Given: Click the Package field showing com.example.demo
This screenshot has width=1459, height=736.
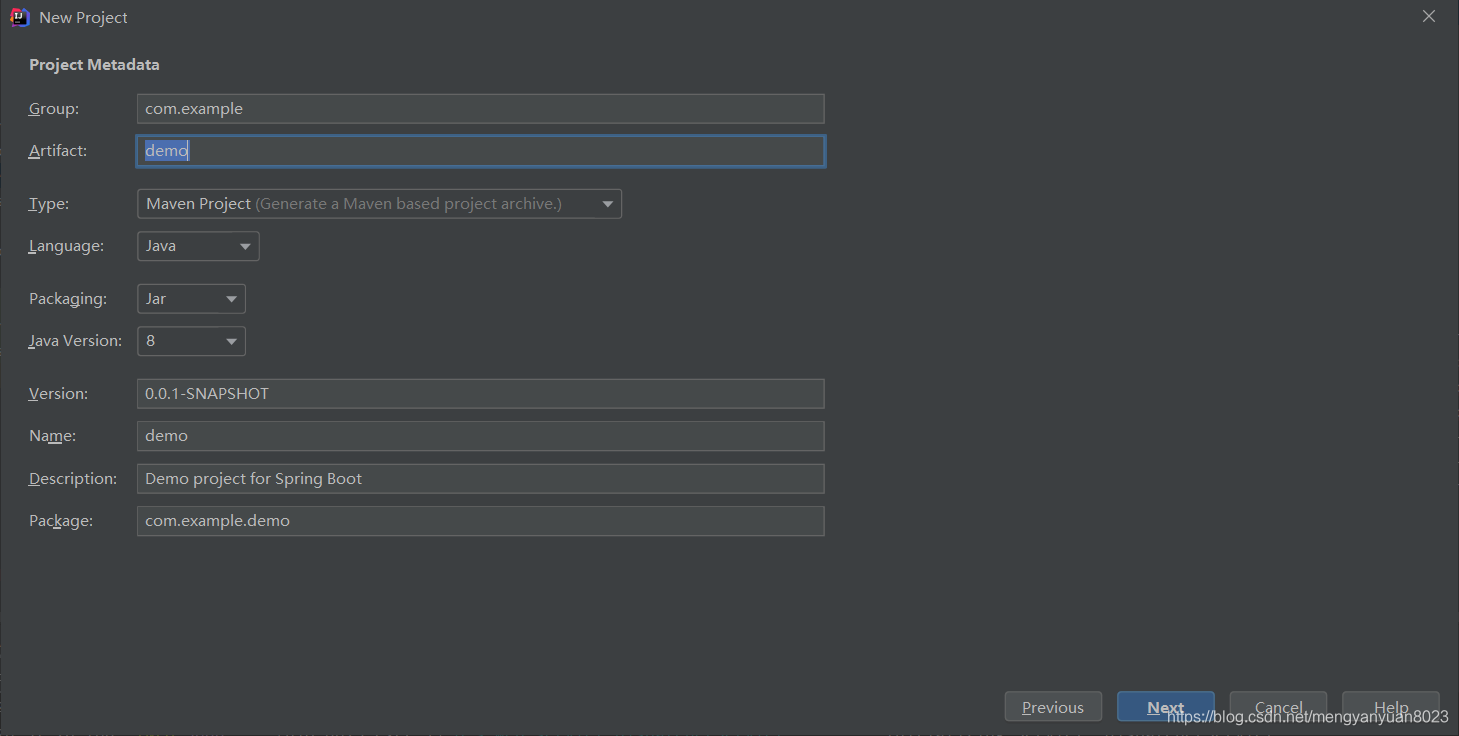Looking at the screenshot, I should [480, 520].
